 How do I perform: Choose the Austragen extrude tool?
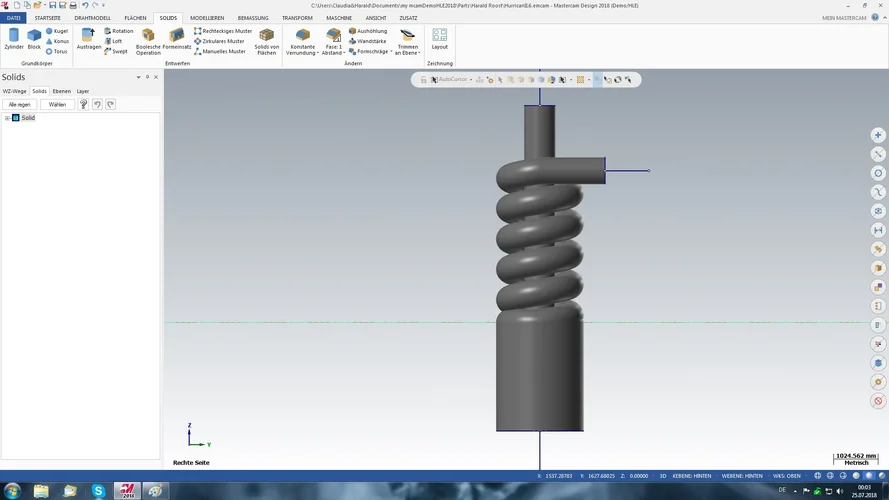(x=89, y=39)
